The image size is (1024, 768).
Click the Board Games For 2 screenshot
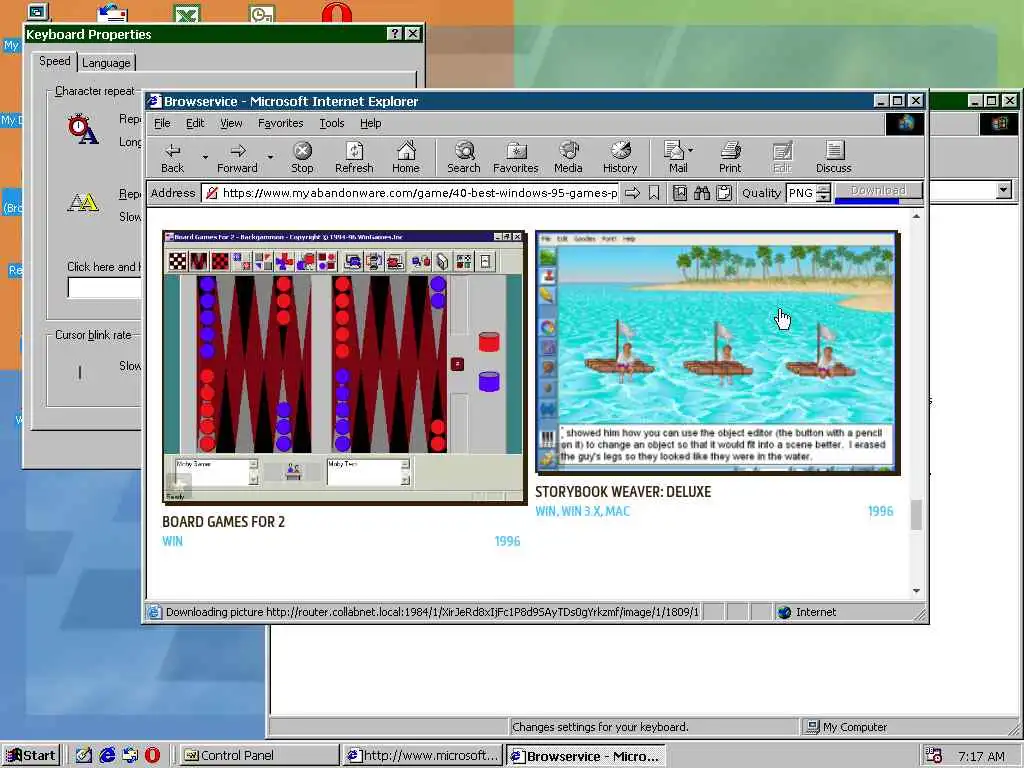coord(344,367)
